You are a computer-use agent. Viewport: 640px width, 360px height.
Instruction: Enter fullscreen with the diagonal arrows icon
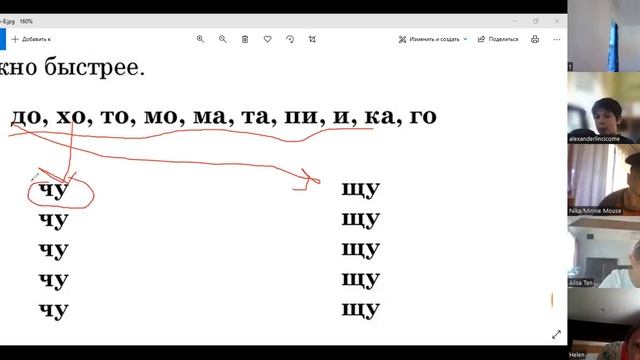click(x=556, y=335)
